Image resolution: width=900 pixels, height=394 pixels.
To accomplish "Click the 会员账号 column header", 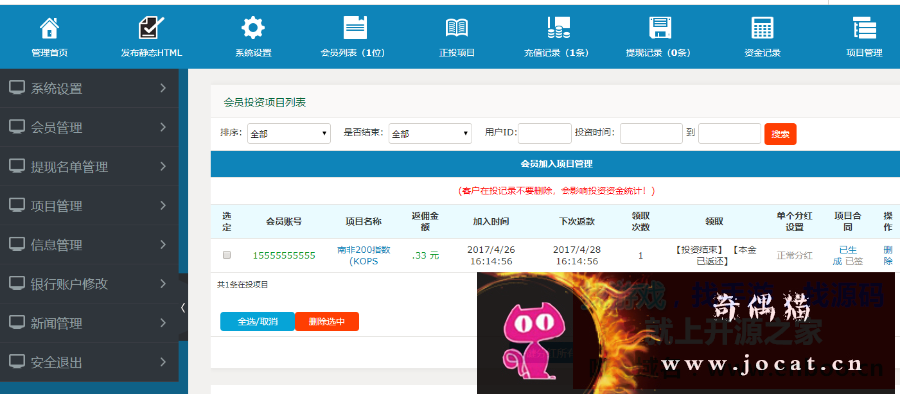I will pyautogui.click(x=284, y=221).
